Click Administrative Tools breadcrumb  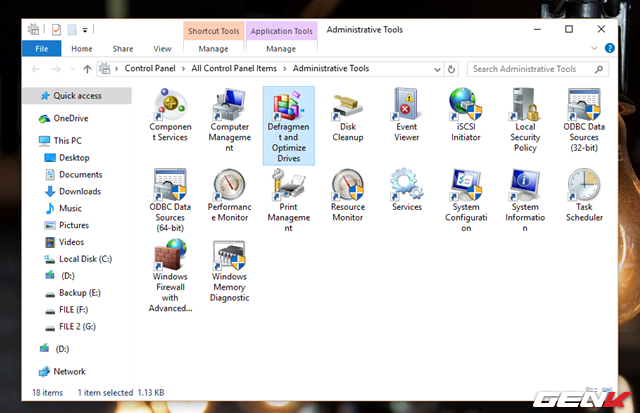[331, 69]
